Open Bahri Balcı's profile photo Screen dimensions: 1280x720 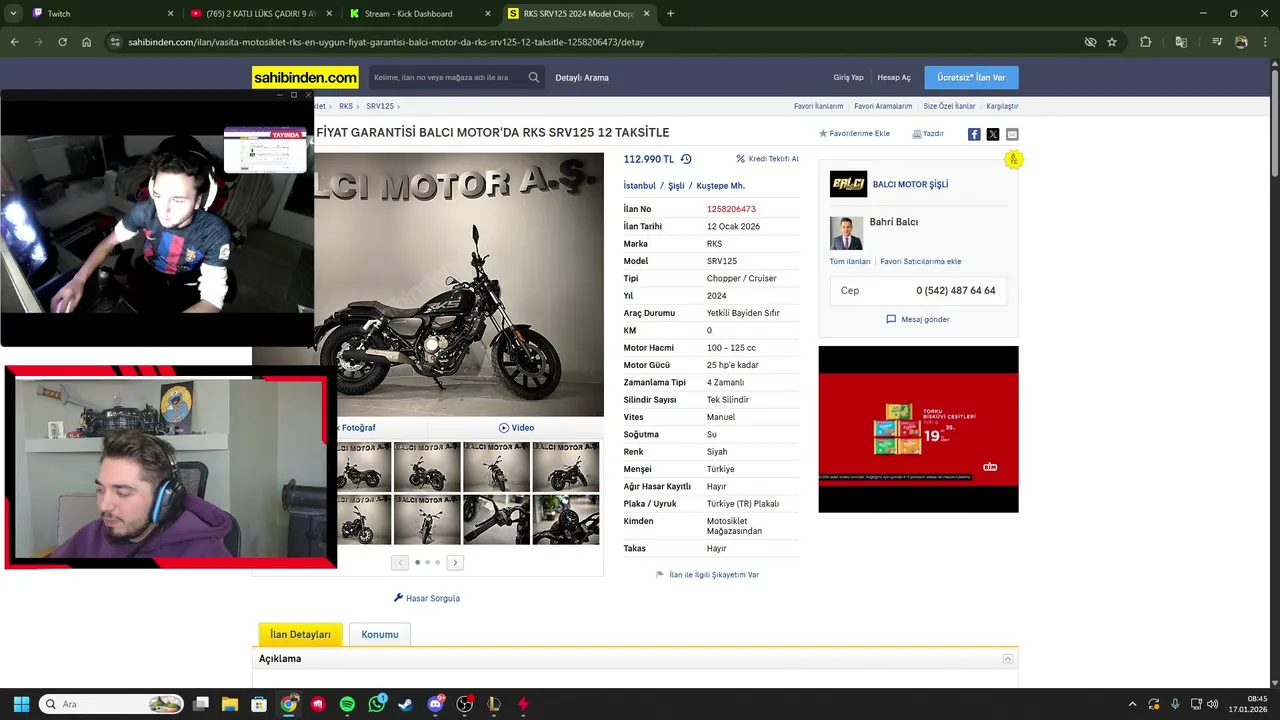coord(846,233)
